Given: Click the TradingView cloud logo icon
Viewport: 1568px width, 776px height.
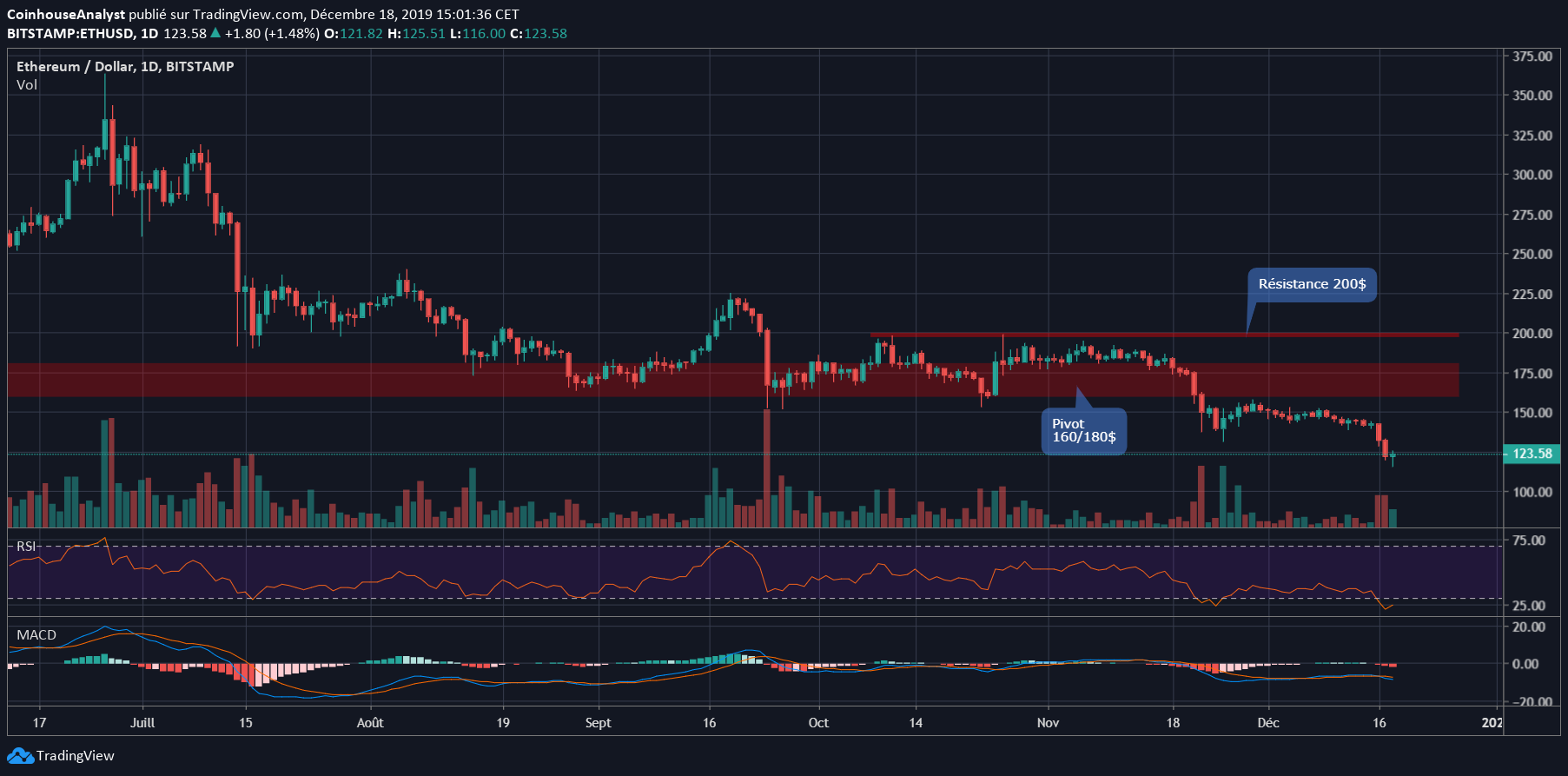Looking at the screenshot, I should pos(21,756).
